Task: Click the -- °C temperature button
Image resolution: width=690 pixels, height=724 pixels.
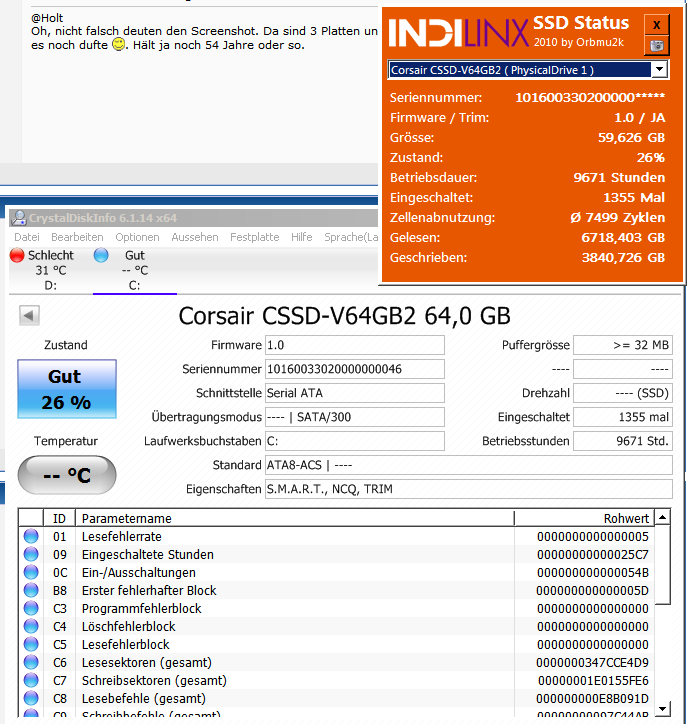Action: click(67, 475)
